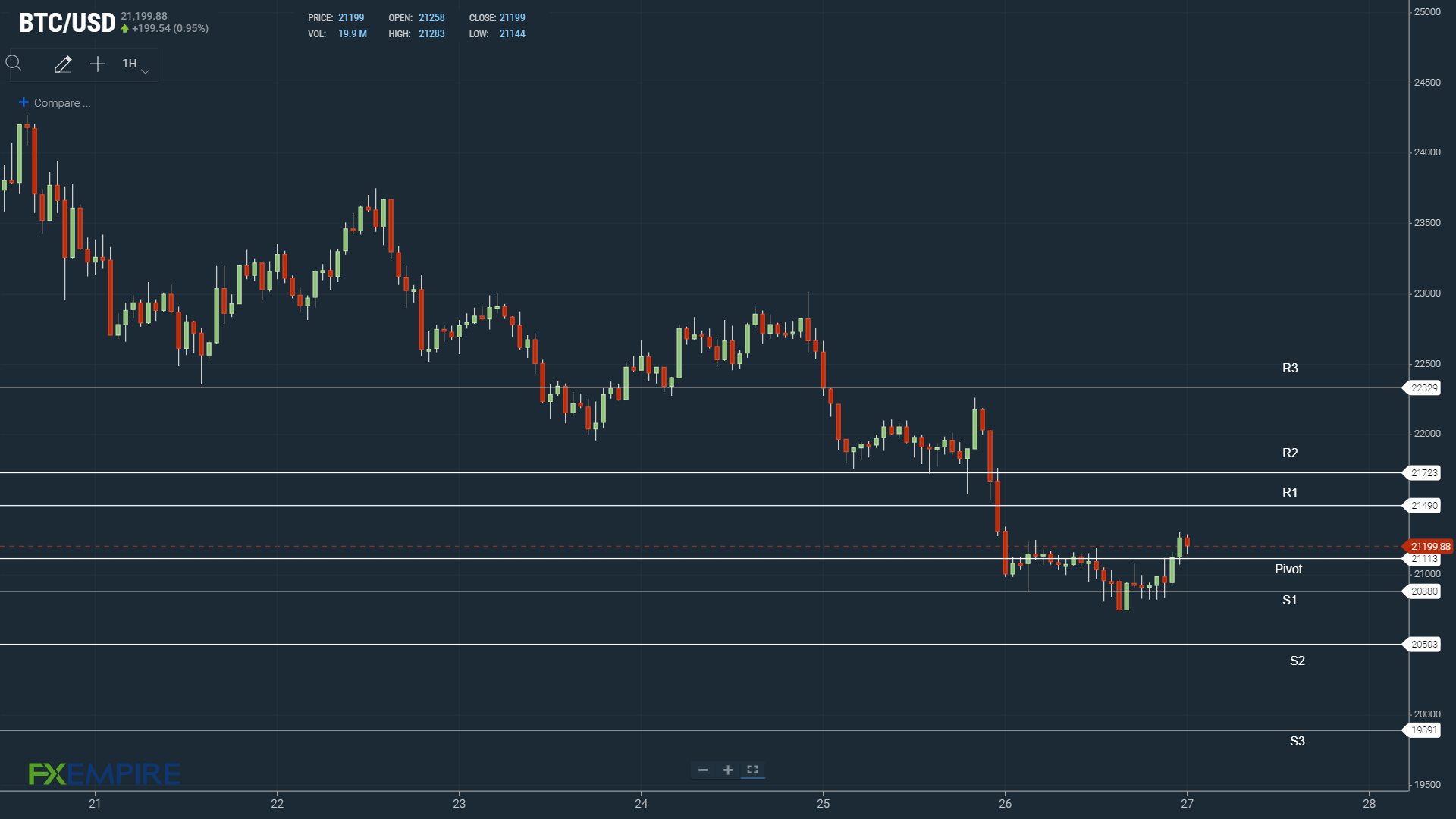Select the HIGH value 21283

point(431,34)
